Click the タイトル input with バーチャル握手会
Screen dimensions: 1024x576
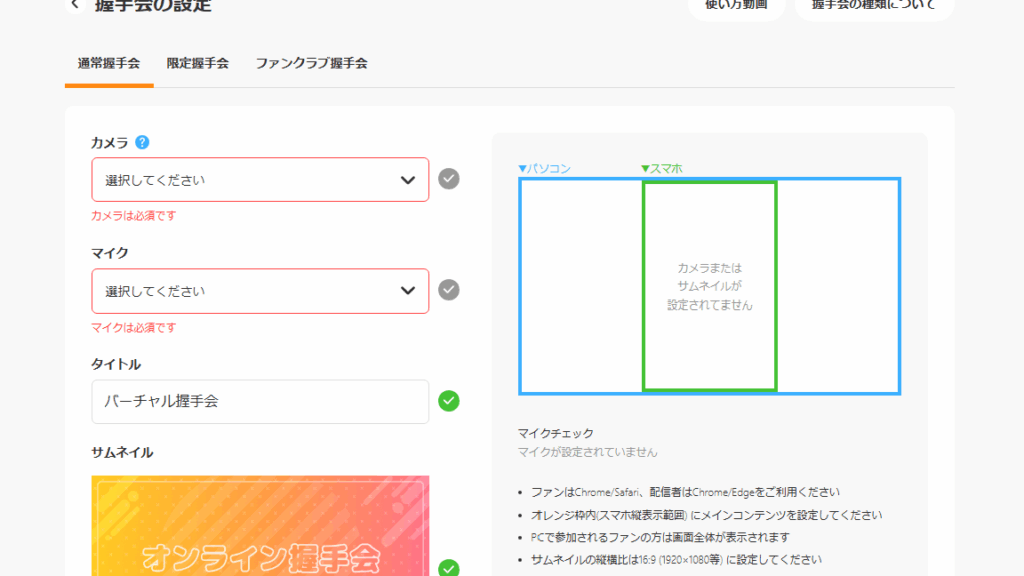point(260,402)
